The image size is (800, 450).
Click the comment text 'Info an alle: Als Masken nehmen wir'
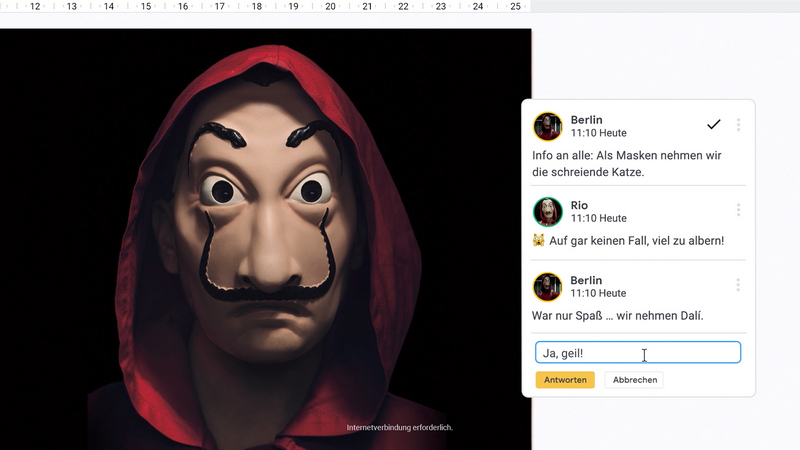pos(627,155)
